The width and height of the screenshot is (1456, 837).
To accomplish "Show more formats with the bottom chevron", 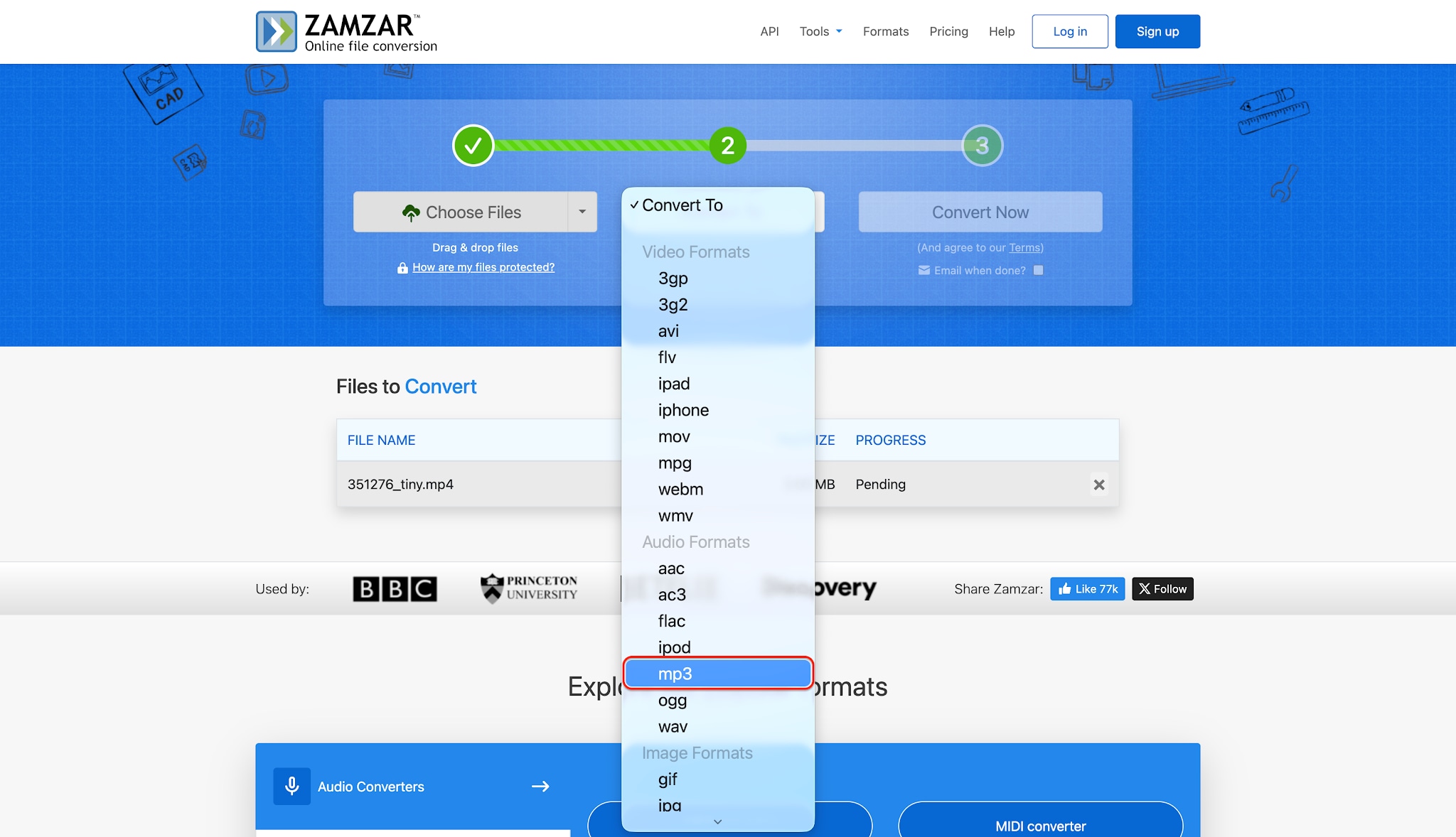I will (718, 821).
